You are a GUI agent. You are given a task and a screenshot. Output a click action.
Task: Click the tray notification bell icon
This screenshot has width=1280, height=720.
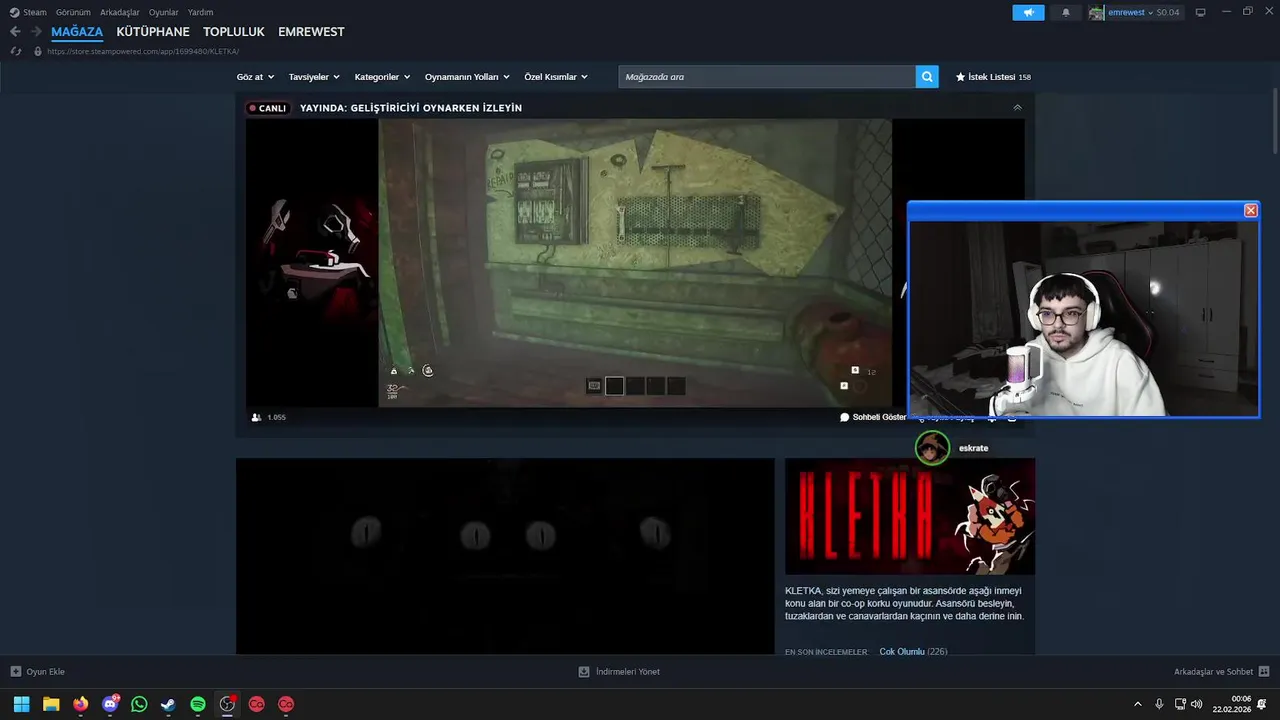[x=1262, y=704]
